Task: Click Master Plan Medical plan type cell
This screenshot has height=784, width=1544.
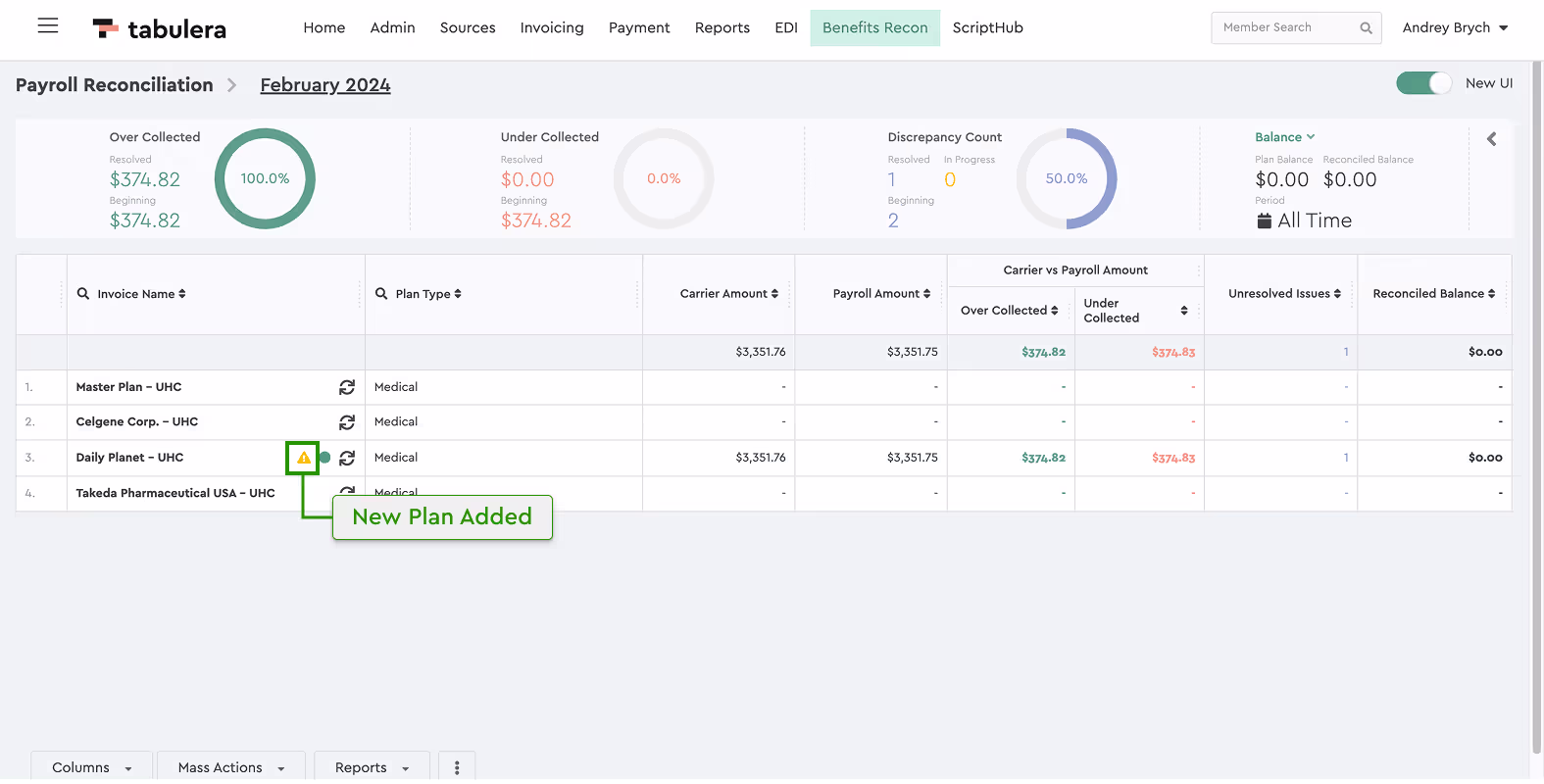Action: tap(504, 387)
